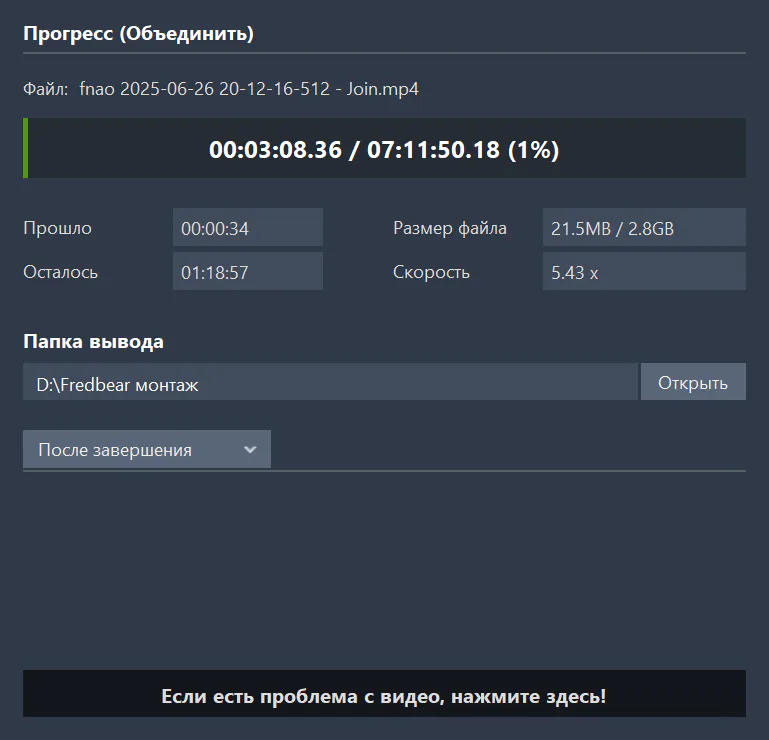Click the Папка вывода heading
The image size is (769, 740).
[x=93, y=342]
